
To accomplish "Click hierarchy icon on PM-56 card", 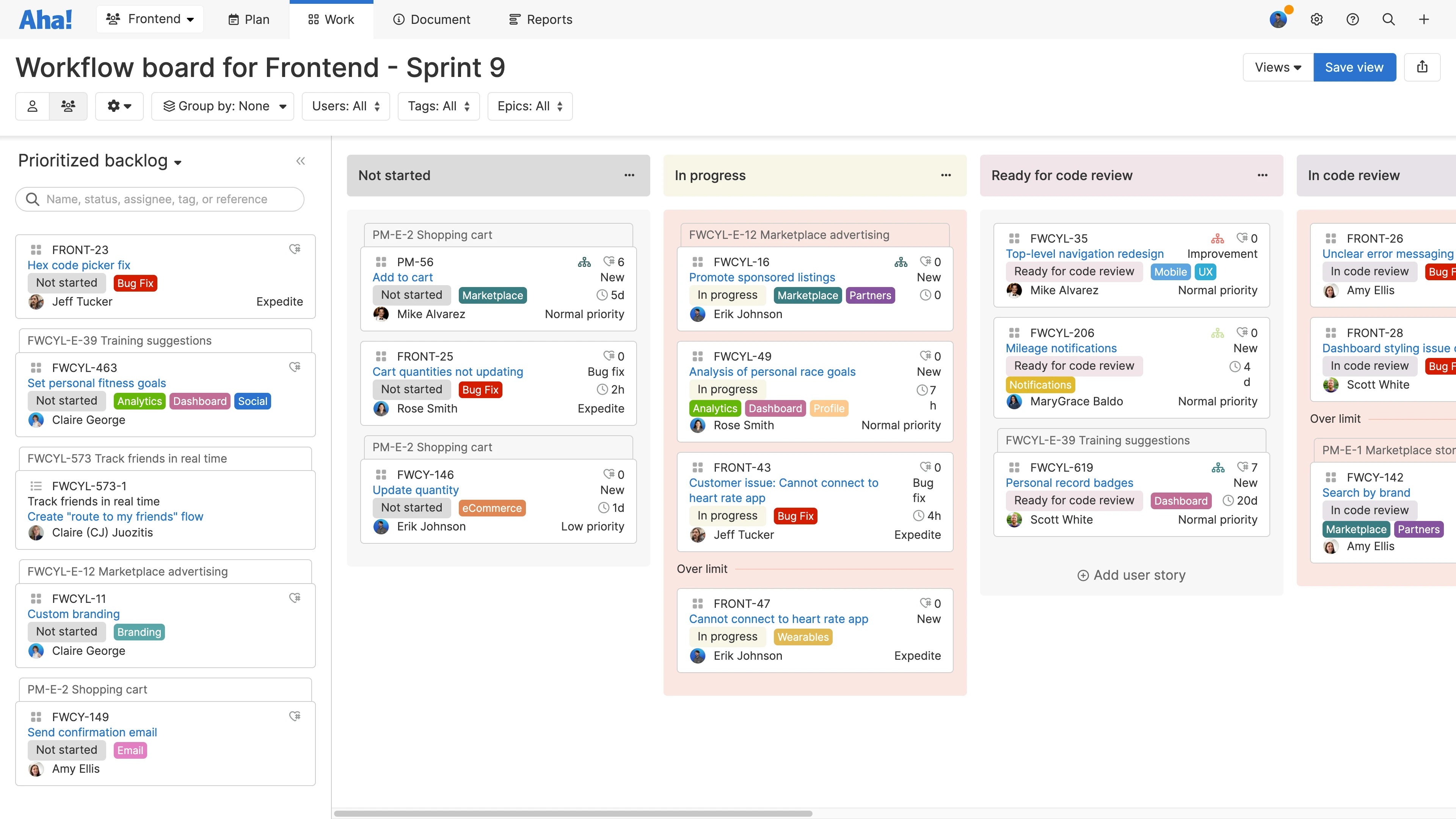I will point(584,262).
